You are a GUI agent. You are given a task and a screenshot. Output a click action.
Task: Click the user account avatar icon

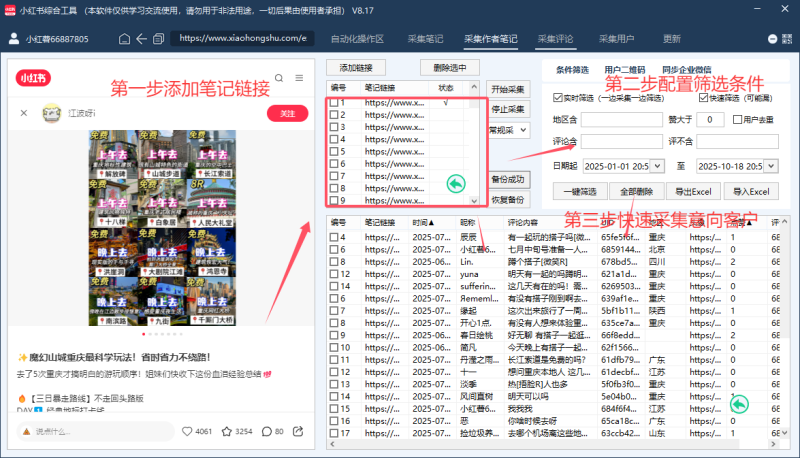[14, 38]
